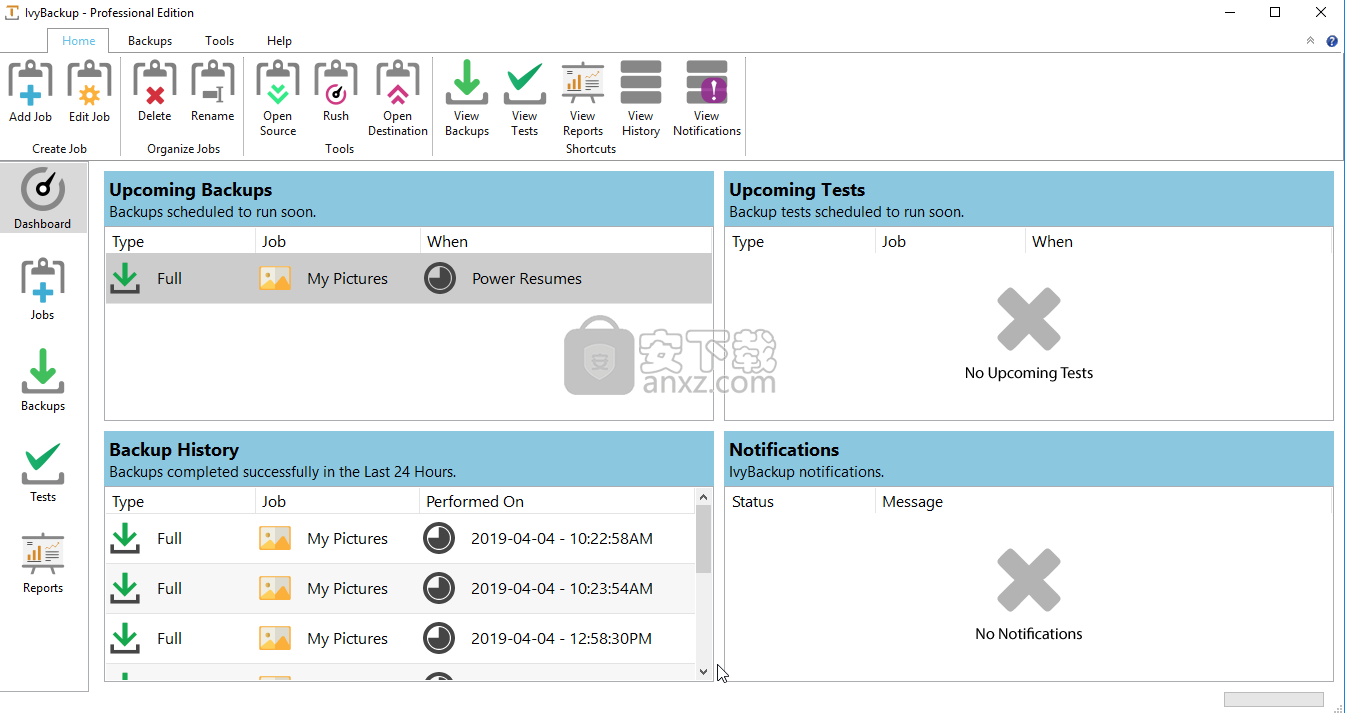Click Job column header in Upcoming Backups
The height and width of the screenshot is (713, 1345).
pyautogui.click(x=338, y=241)
